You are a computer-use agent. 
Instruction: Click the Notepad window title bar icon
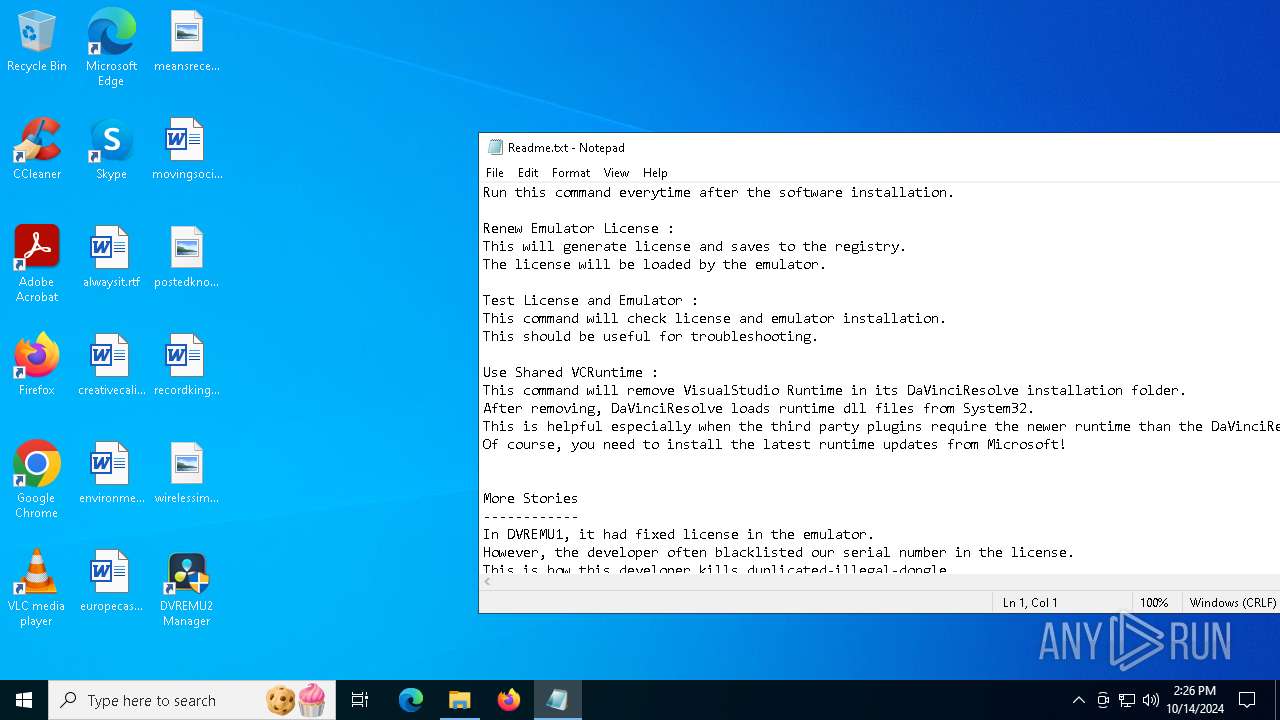495,147
